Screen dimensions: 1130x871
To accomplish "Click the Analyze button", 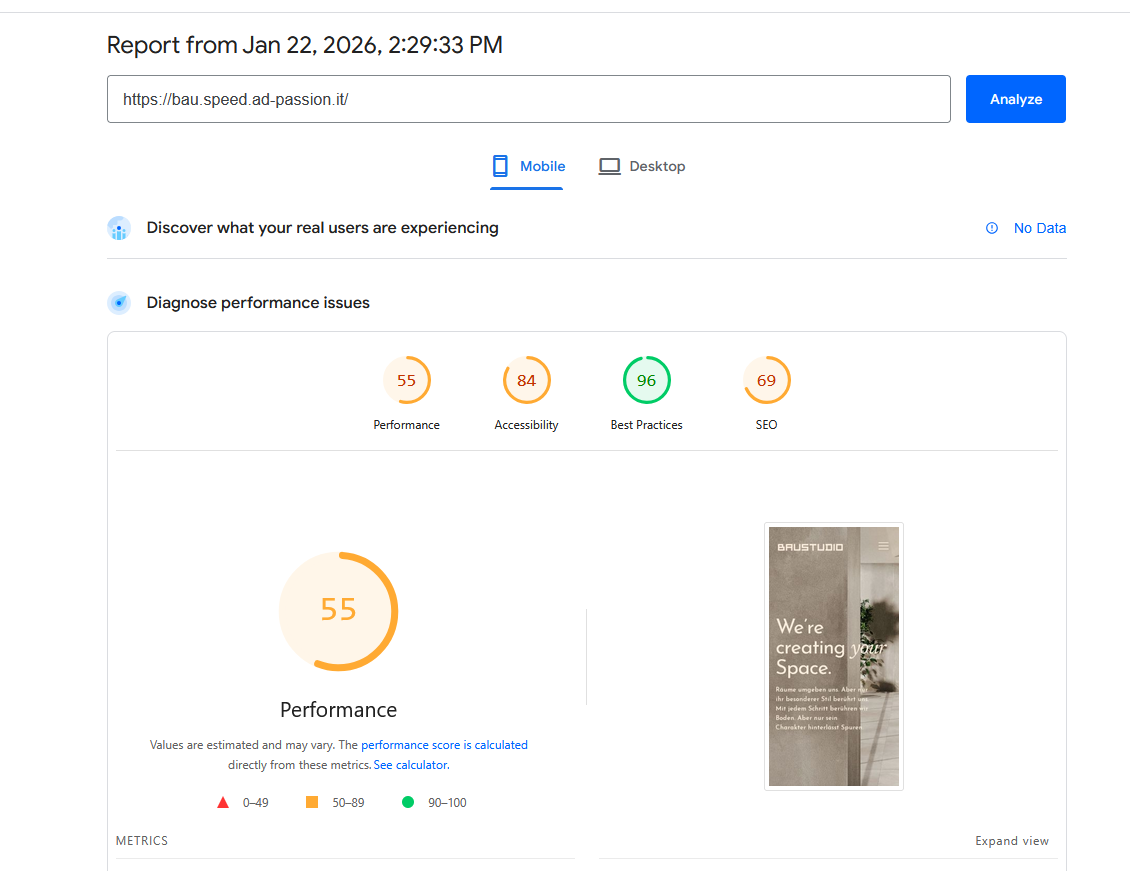I will [x=1015, y=99].
